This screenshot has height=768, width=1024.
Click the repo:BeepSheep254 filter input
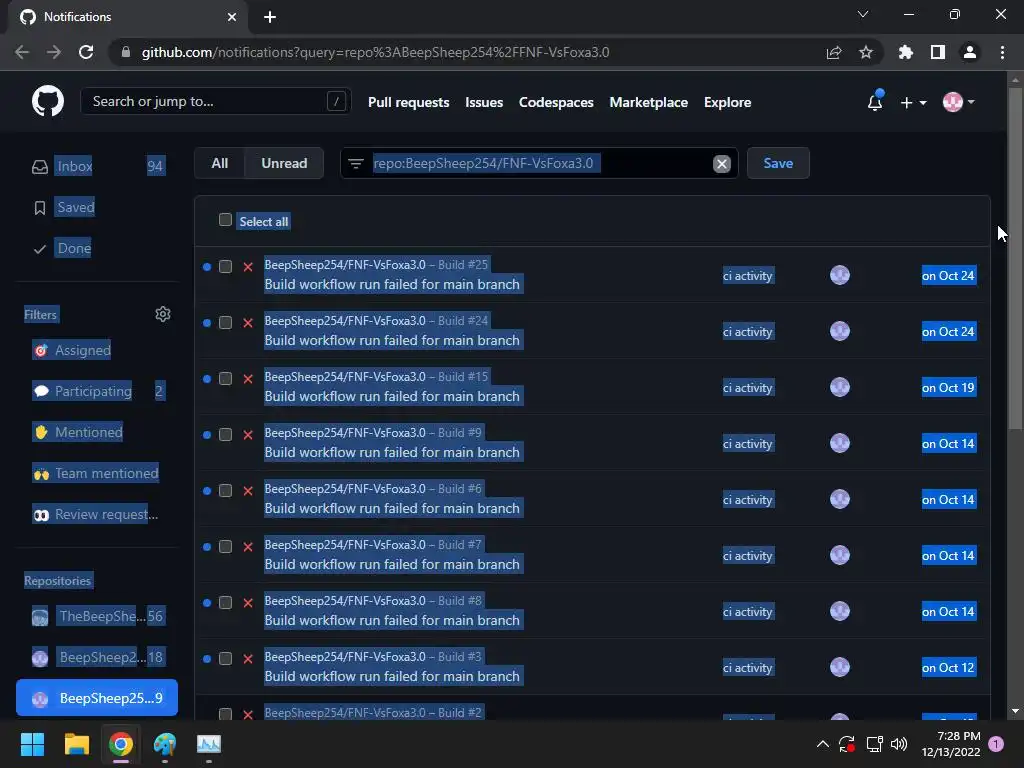539,163
